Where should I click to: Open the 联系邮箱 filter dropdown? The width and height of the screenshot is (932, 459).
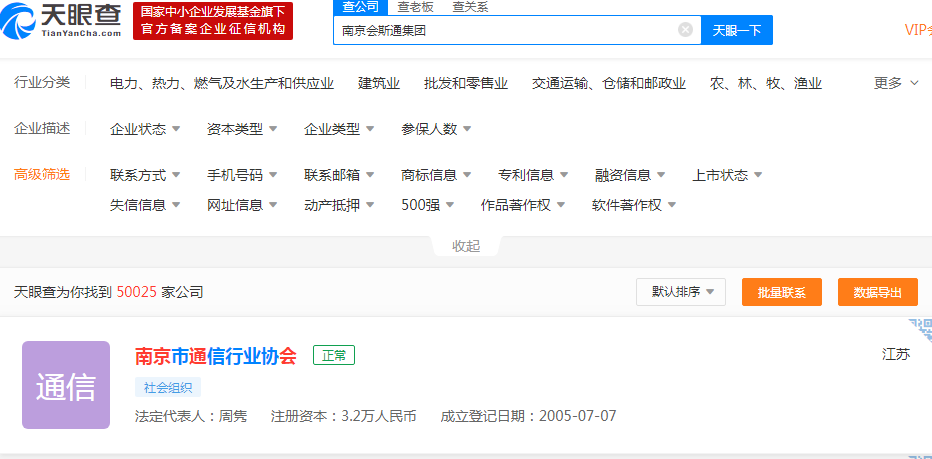[339, 175]
